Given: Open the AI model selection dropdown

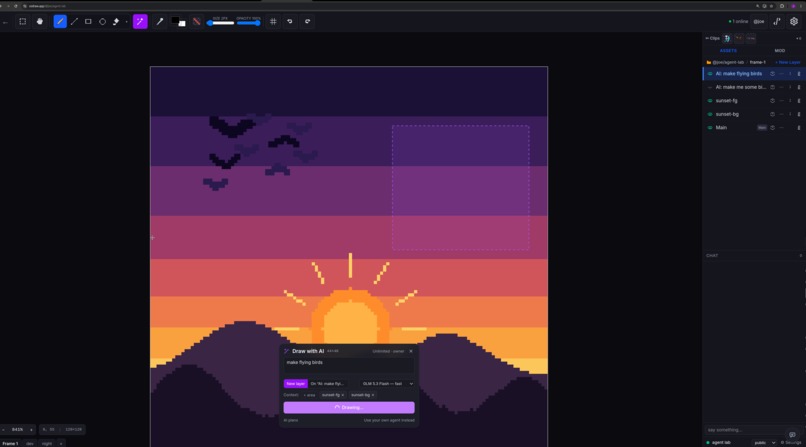Looking at the screenshot, I should click(388, 384).
